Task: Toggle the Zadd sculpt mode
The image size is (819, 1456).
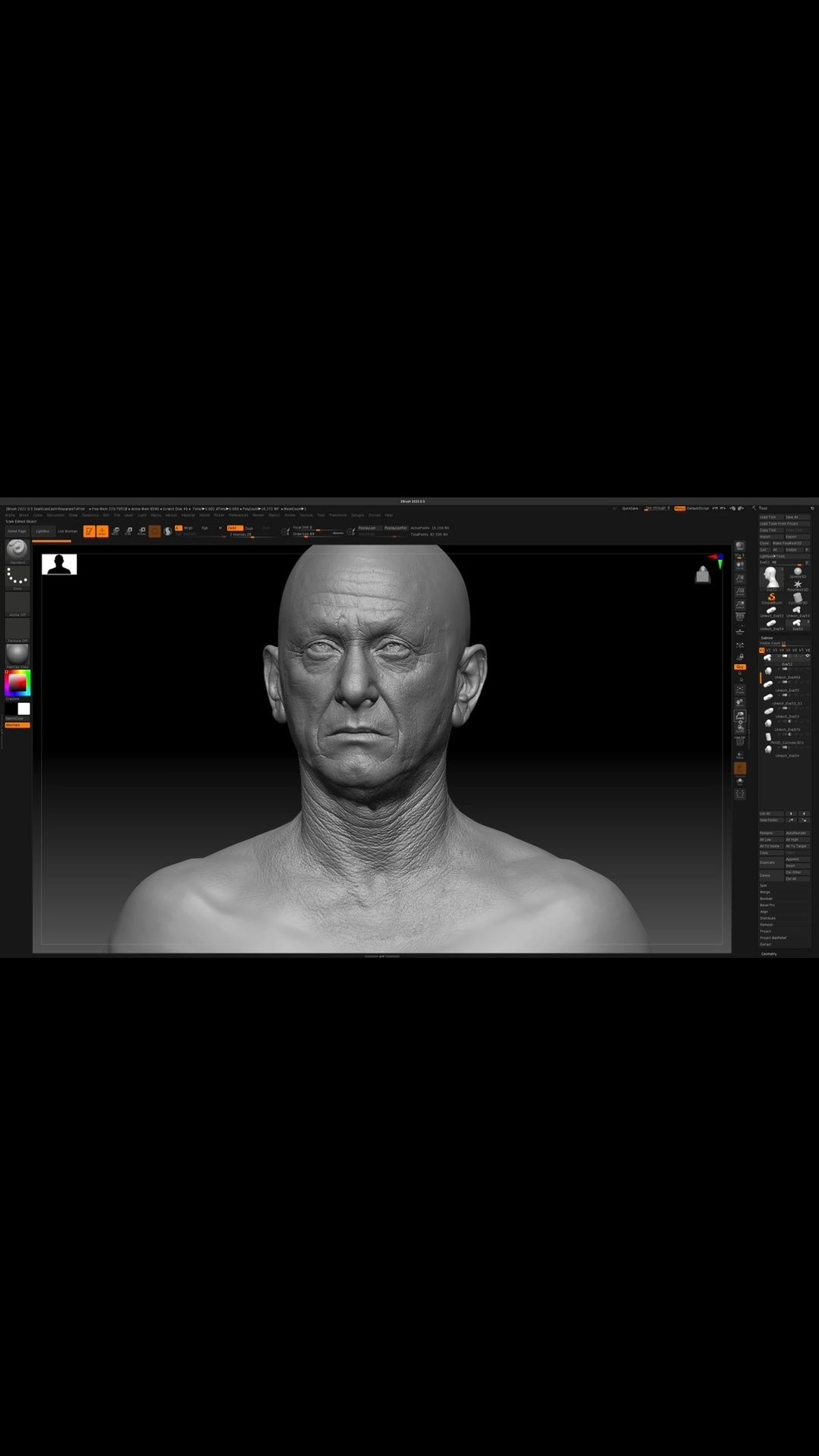Action: pos(233,528)
